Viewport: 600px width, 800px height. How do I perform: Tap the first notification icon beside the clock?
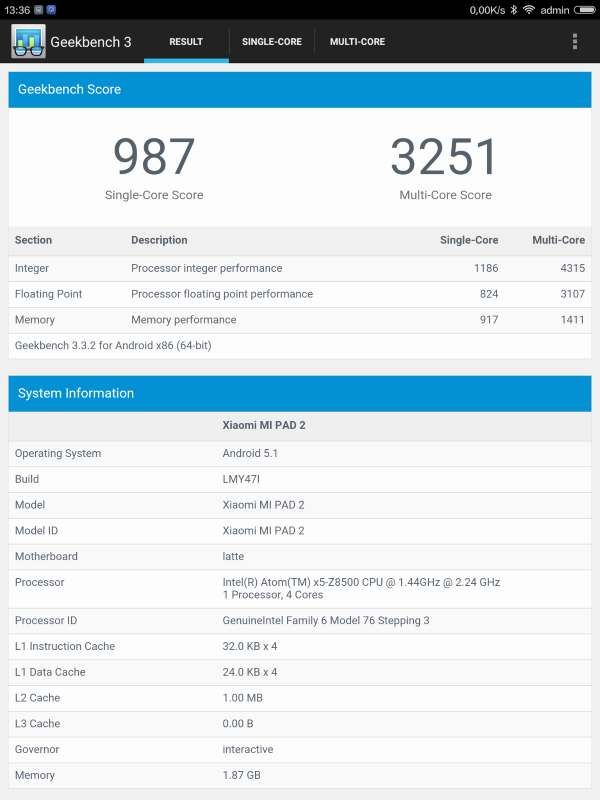38,10
